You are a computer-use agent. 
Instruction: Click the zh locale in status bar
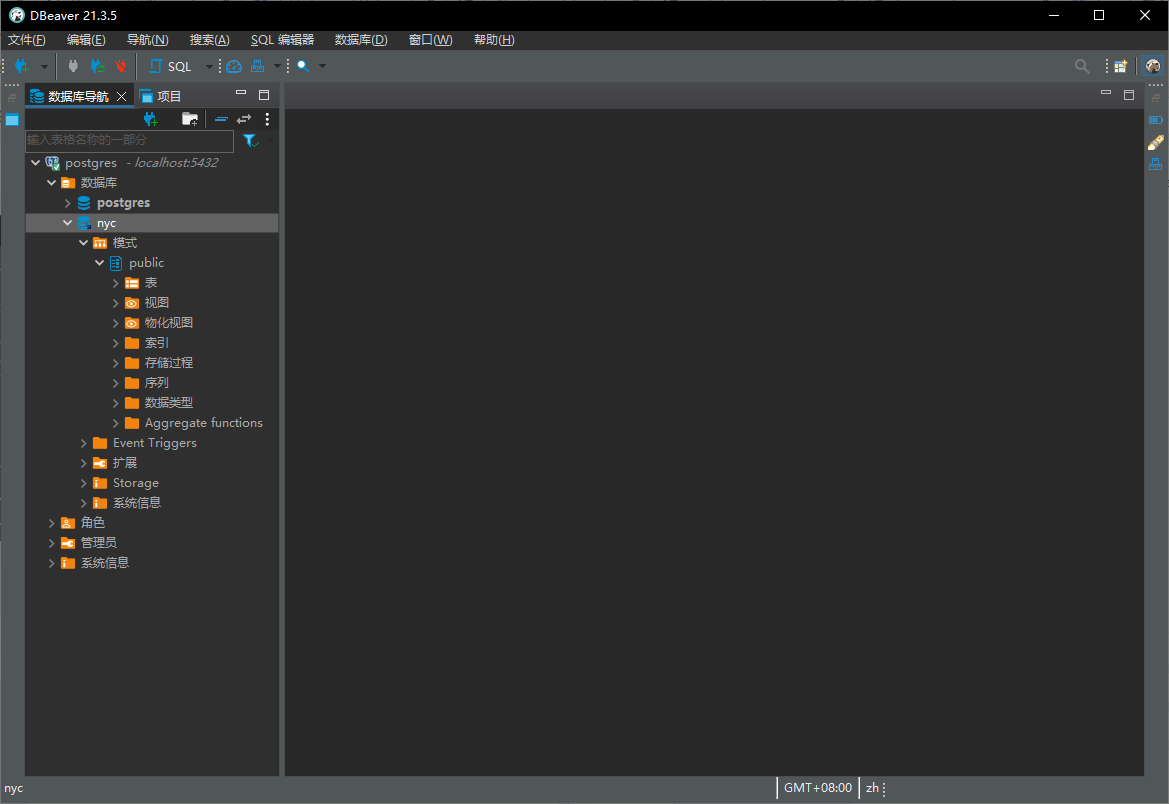point(872,788)
